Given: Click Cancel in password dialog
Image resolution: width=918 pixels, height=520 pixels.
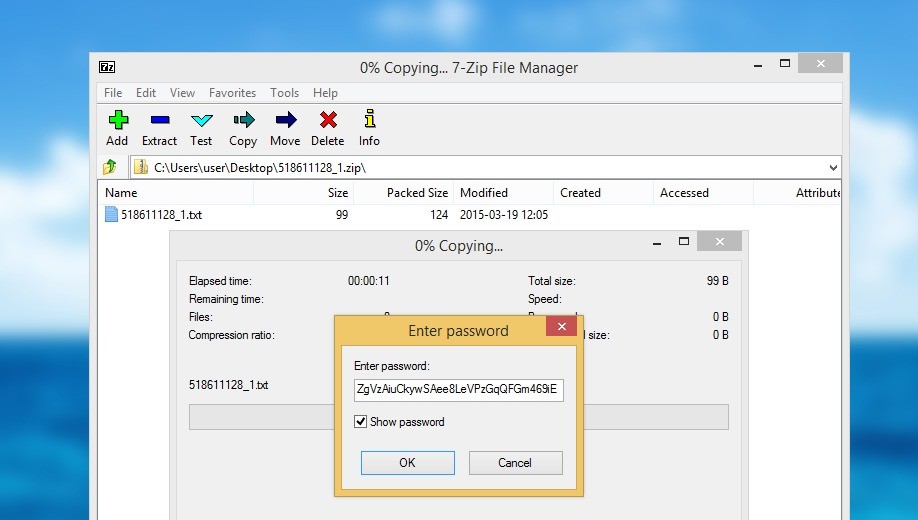Looking at the screenshot, I should (515, 463).
